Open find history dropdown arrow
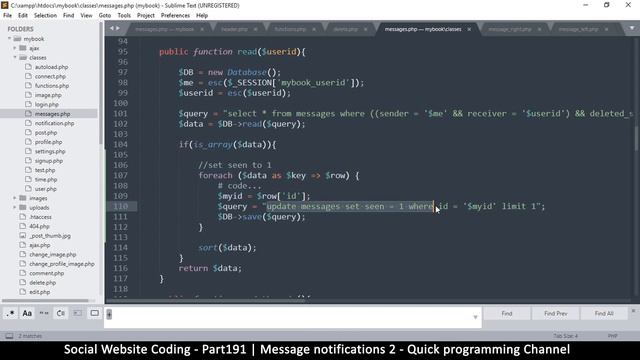The image size is (640, 360). point(475,317)
